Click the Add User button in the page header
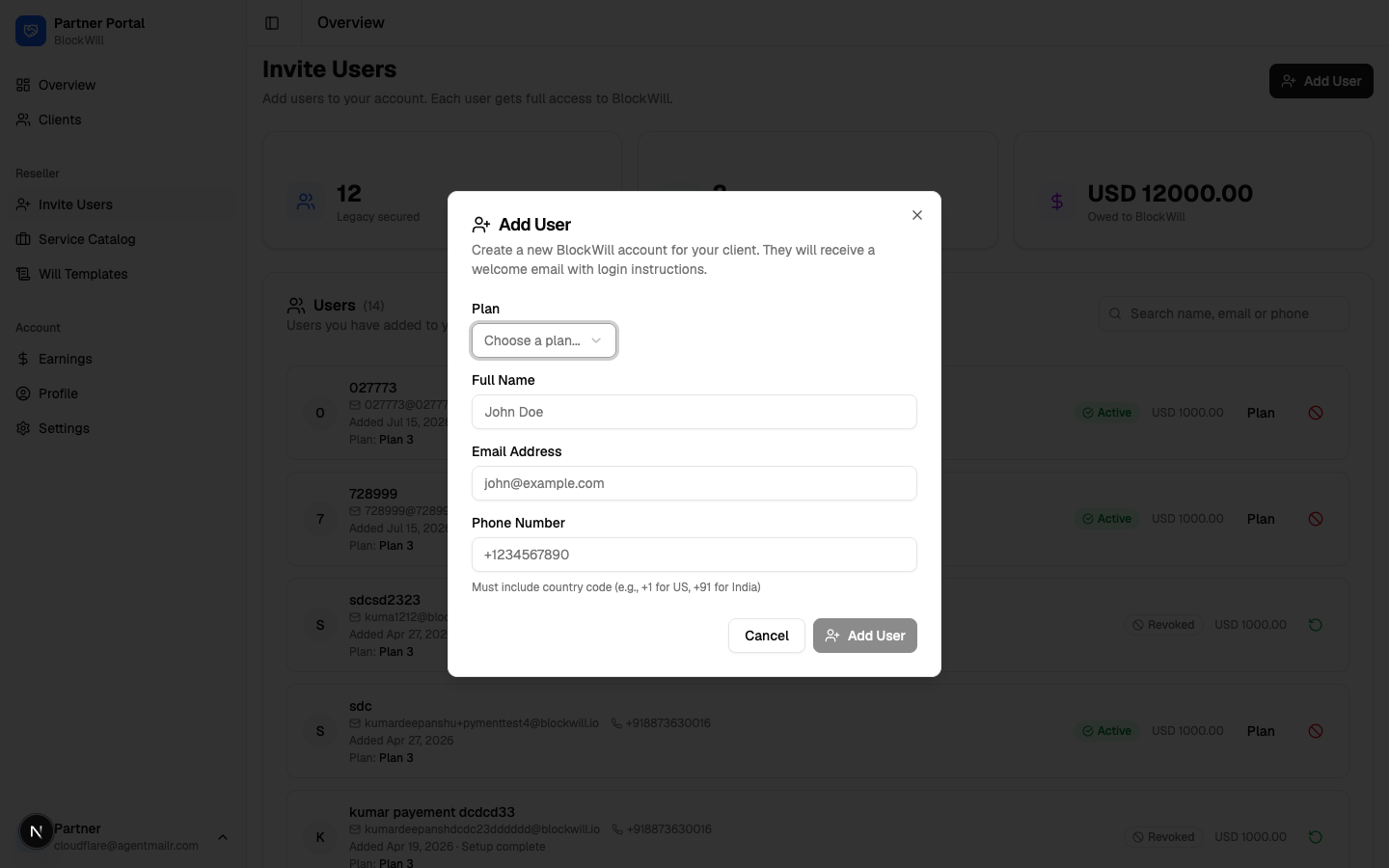The image size is (1389, 868). (1321, 81)
